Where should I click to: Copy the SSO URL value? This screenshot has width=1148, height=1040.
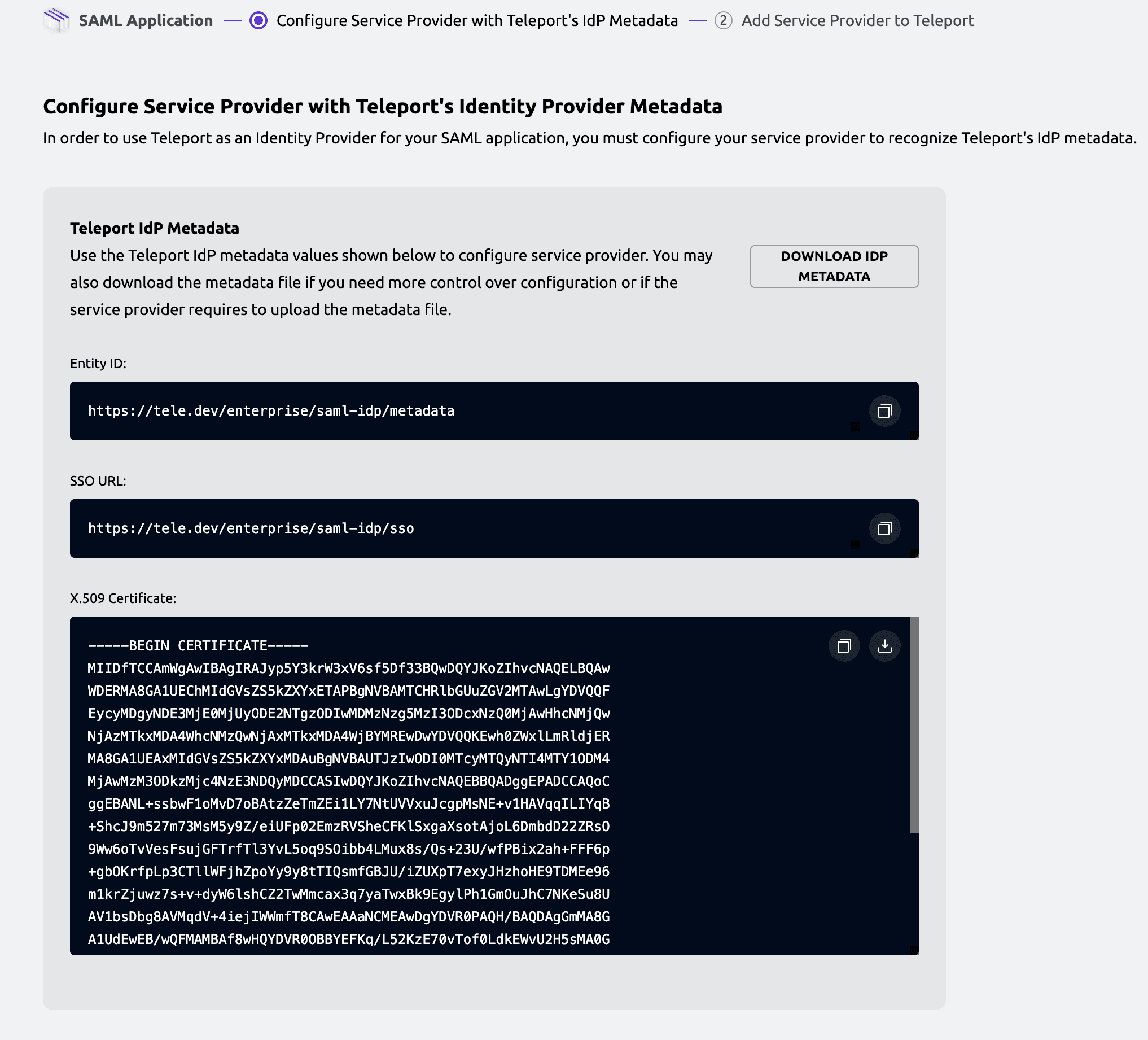pyautogui.click(x=884, y=528)
